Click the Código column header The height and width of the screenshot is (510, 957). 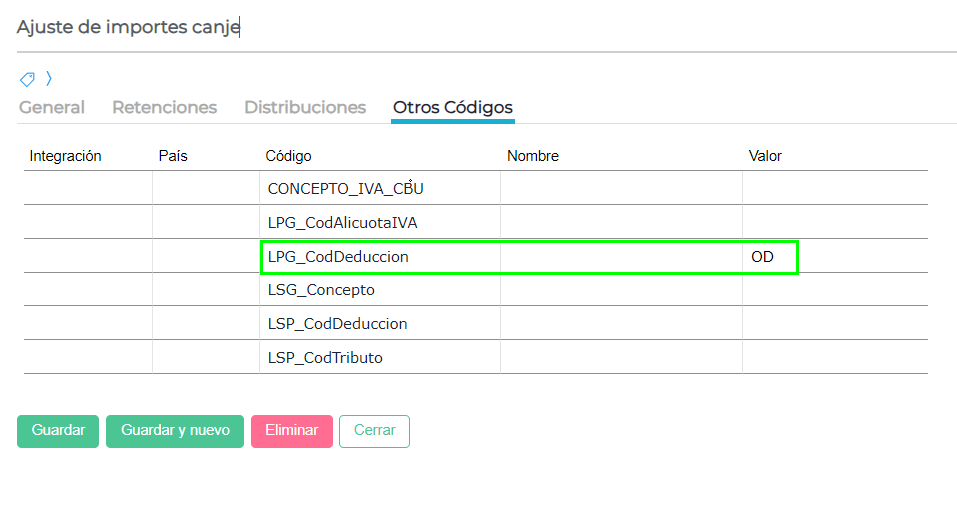[288, 156]
